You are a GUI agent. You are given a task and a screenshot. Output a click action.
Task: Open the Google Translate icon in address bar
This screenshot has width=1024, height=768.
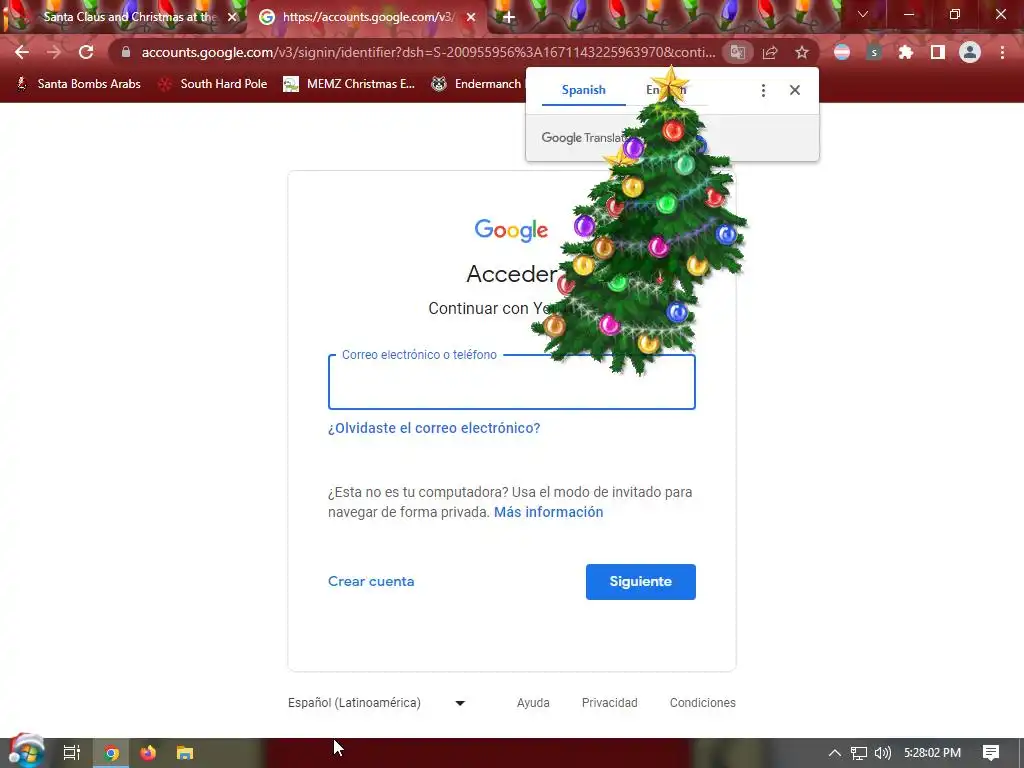pos(738,52)
